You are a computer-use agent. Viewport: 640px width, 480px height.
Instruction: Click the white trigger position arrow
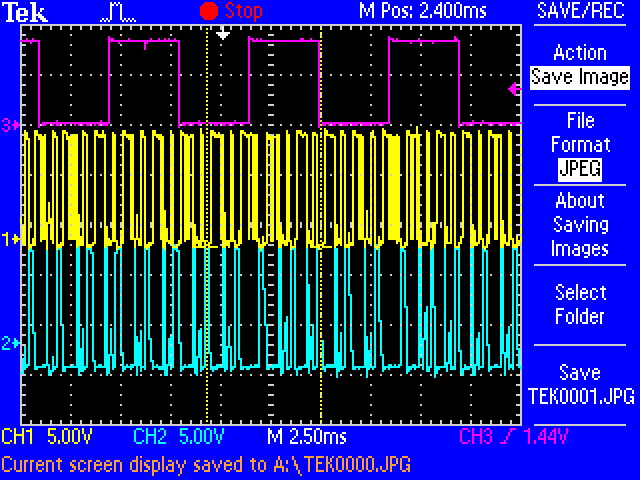(223, 33)
